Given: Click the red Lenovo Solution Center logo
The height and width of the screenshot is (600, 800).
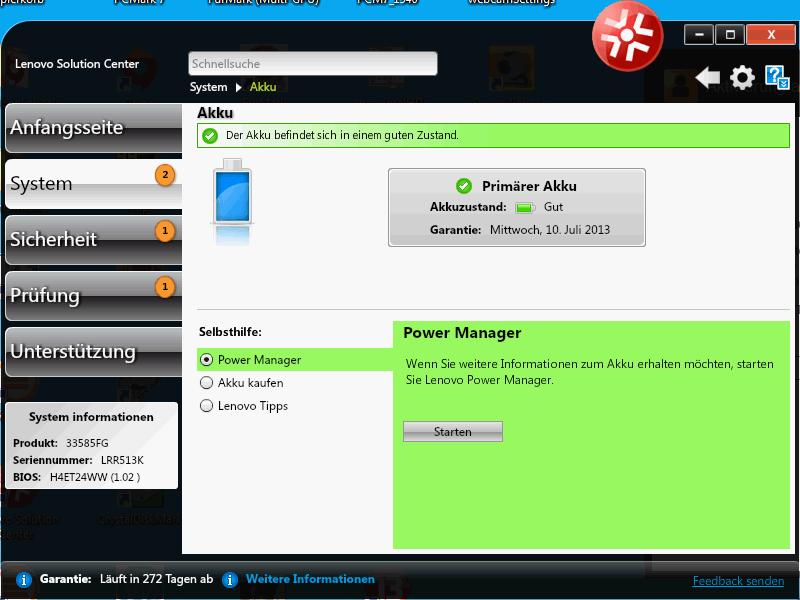Looking at the screenshot, I should pyautogui.click(x=627, y=36).
